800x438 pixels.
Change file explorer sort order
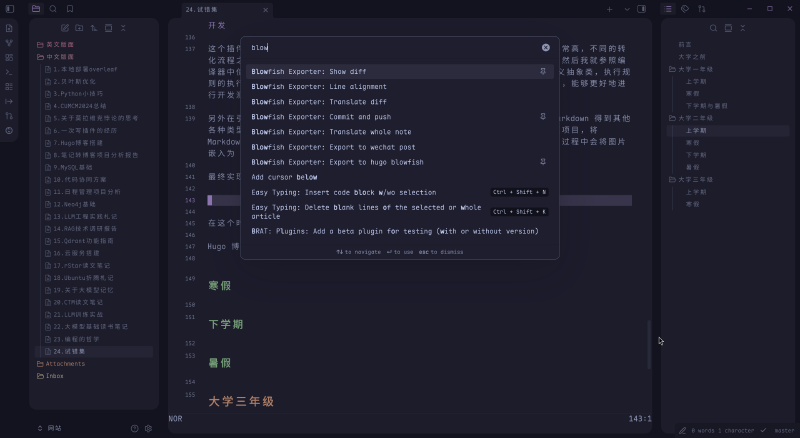(94, 28)
